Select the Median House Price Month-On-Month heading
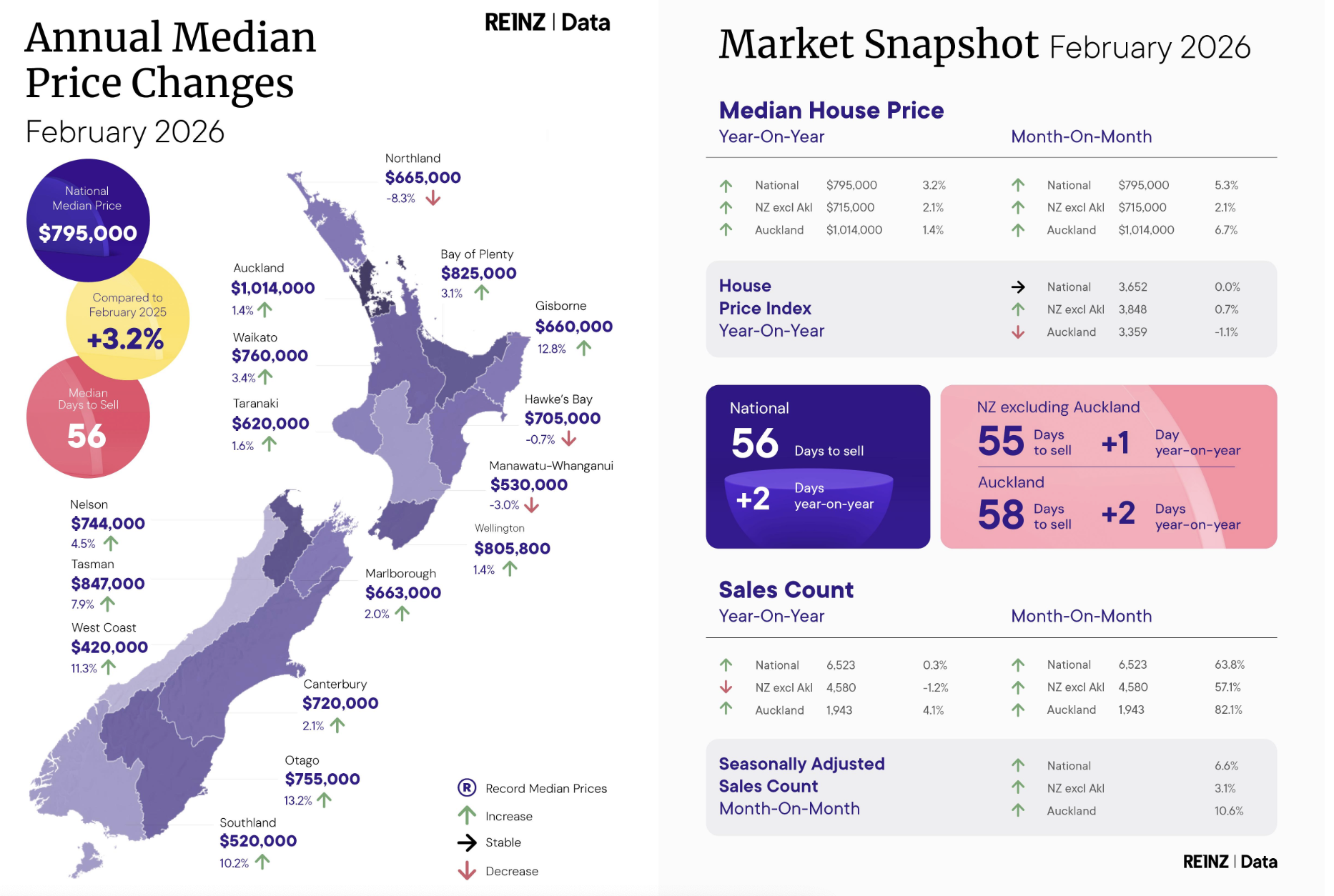Image resolution: width=1334 pixels, height=896 pixels. pos(1081,136)
